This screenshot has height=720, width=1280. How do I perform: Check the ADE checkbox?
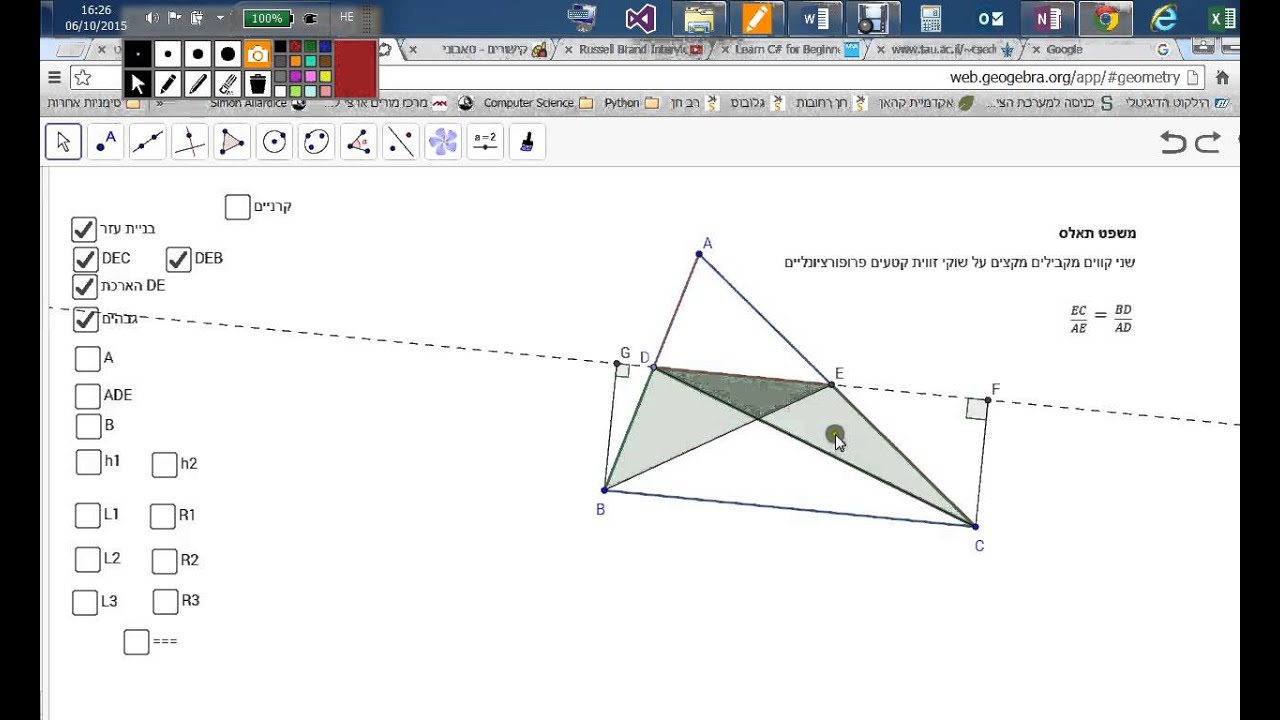click(88, 396)
